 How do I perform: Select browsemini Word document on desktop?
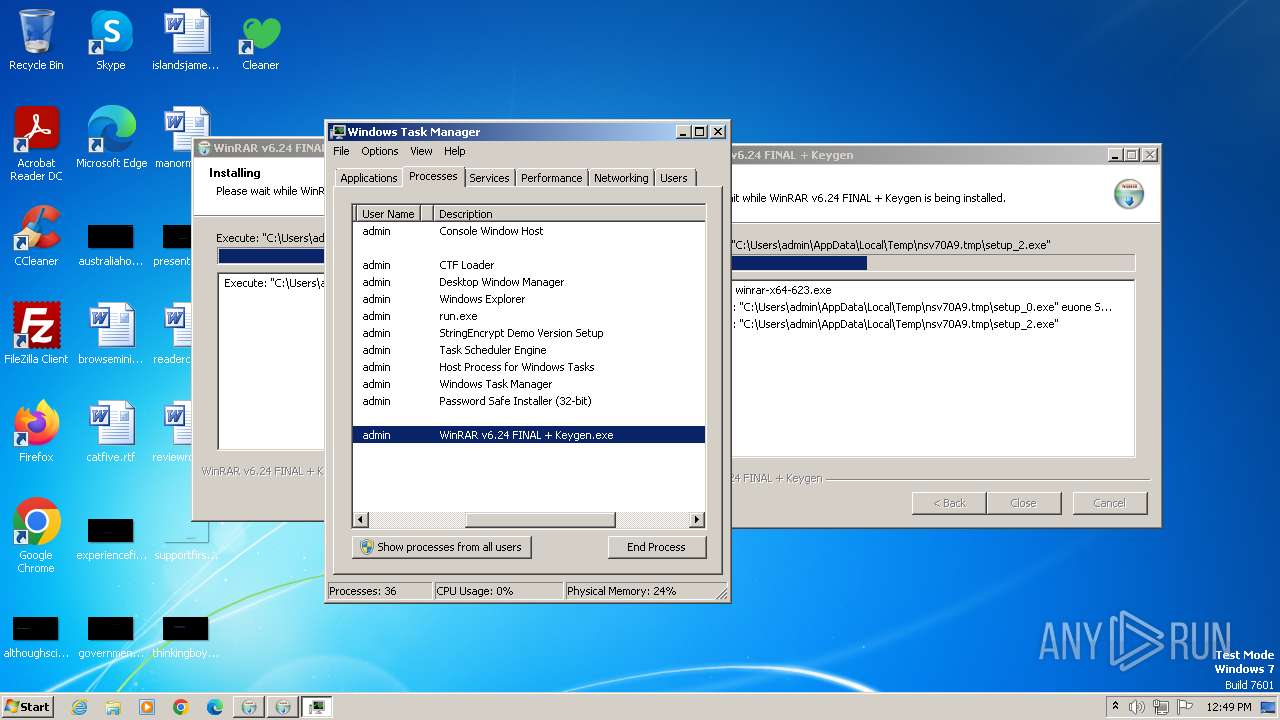pos(111,334)
